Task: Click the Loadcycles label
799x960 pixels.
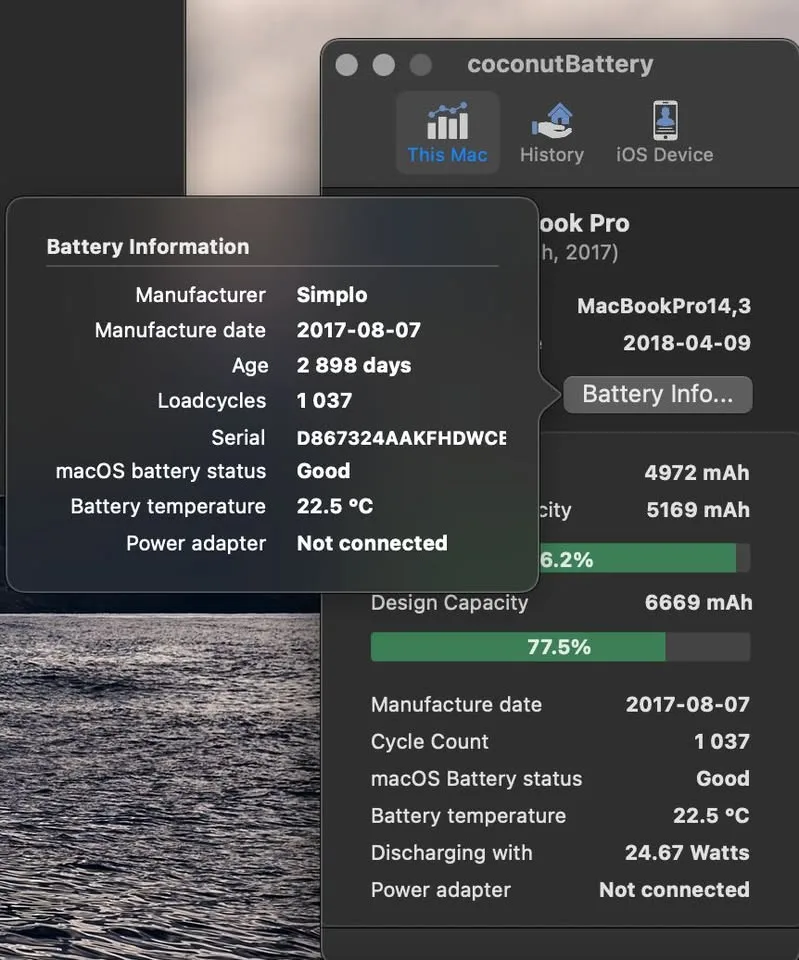Action: 212,400
